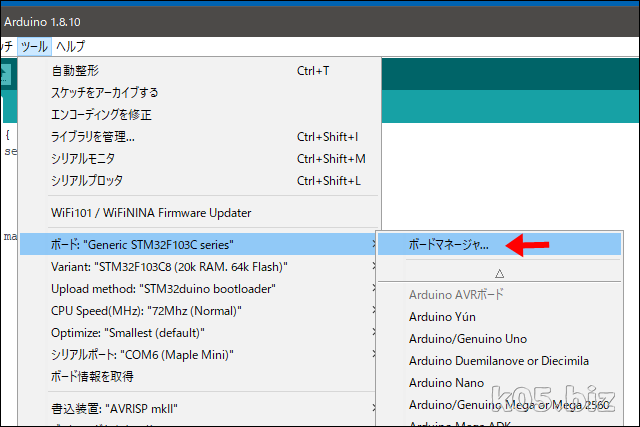Select Arduino/Genuino Mega or Mega 2560
The height and width of the screenshot is (427, 640).
tap(499, 405)
